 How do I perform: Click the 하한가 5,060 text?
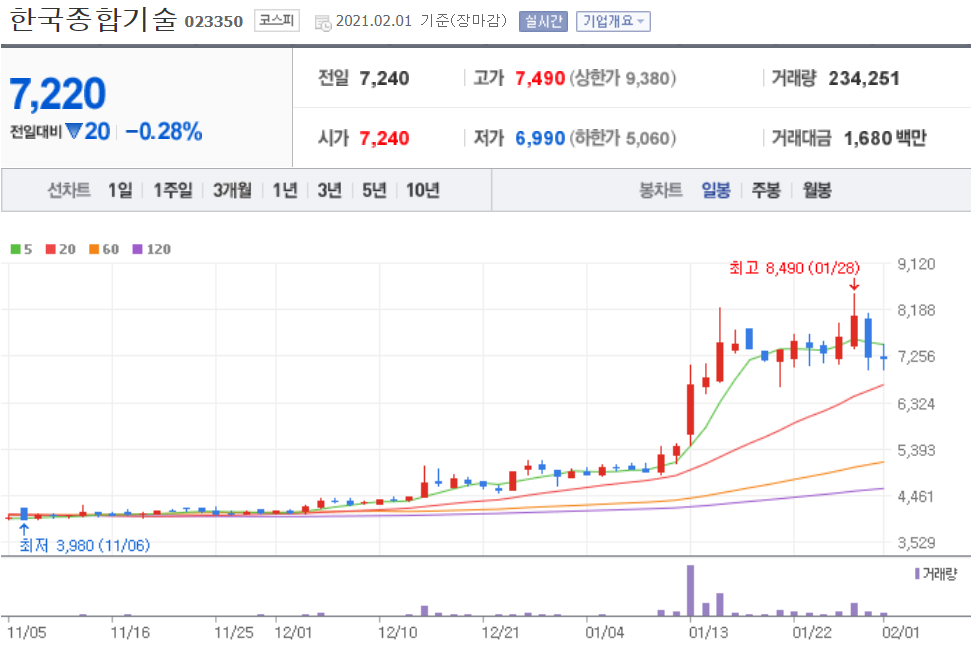622,138
